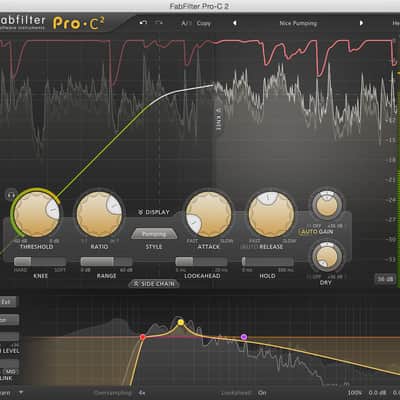Click the Undo arrow icon

click(x=143, y=23)
